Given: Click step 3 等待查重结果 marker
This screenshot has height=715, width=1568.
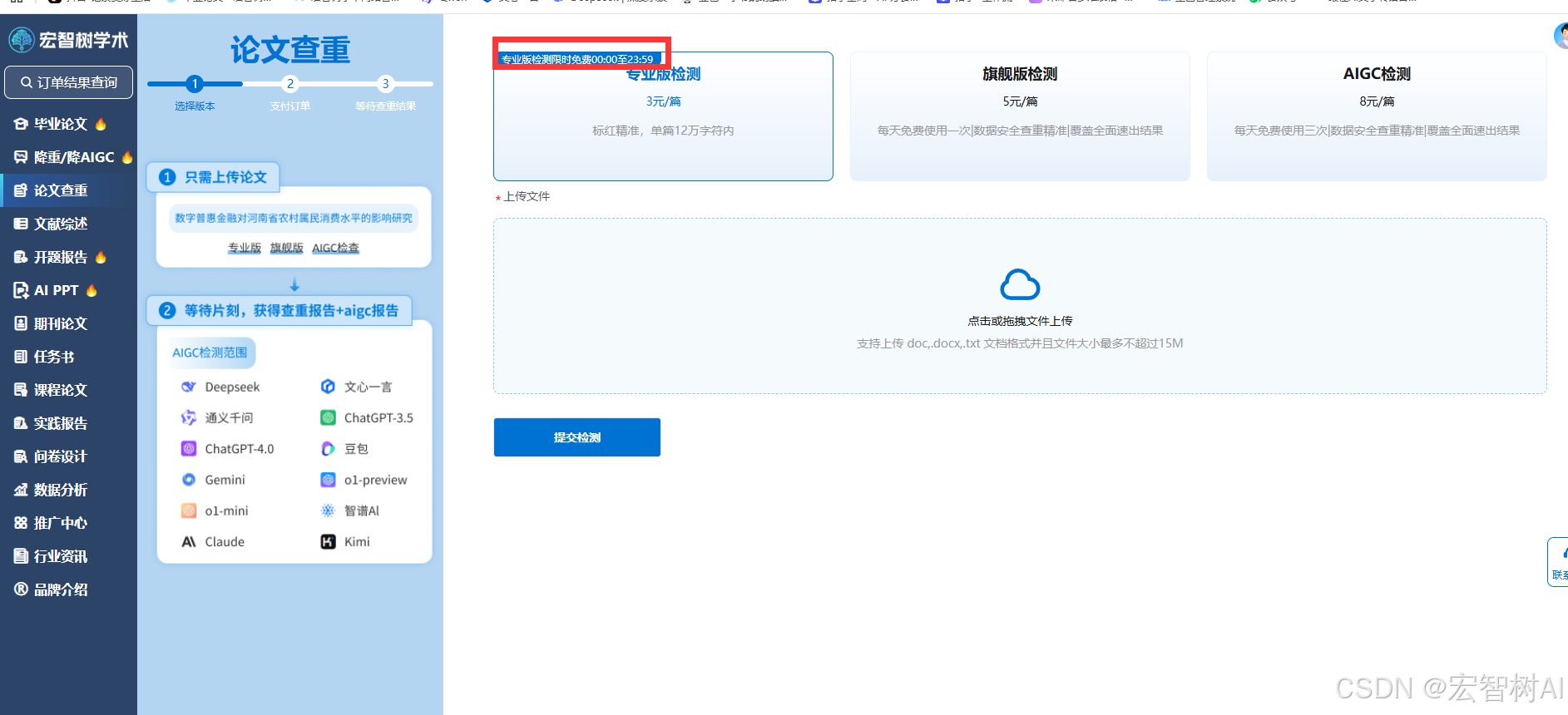Looking at the screenshot, I should coord(385,83).
